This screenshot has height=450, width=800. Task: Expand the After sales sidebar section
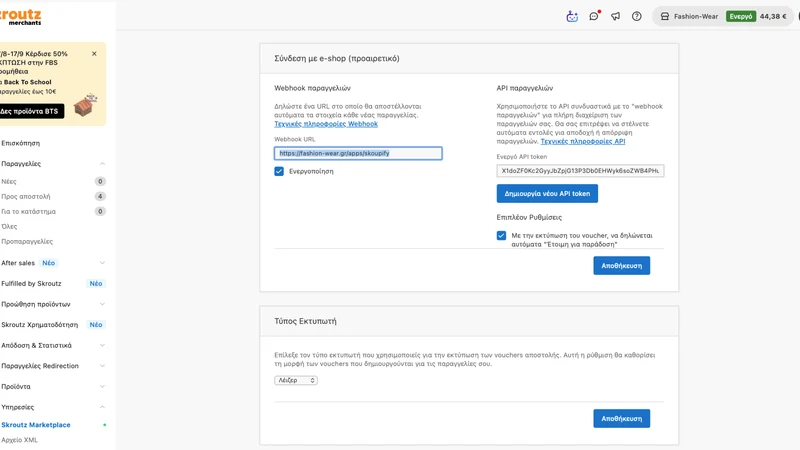coord(102,263)
